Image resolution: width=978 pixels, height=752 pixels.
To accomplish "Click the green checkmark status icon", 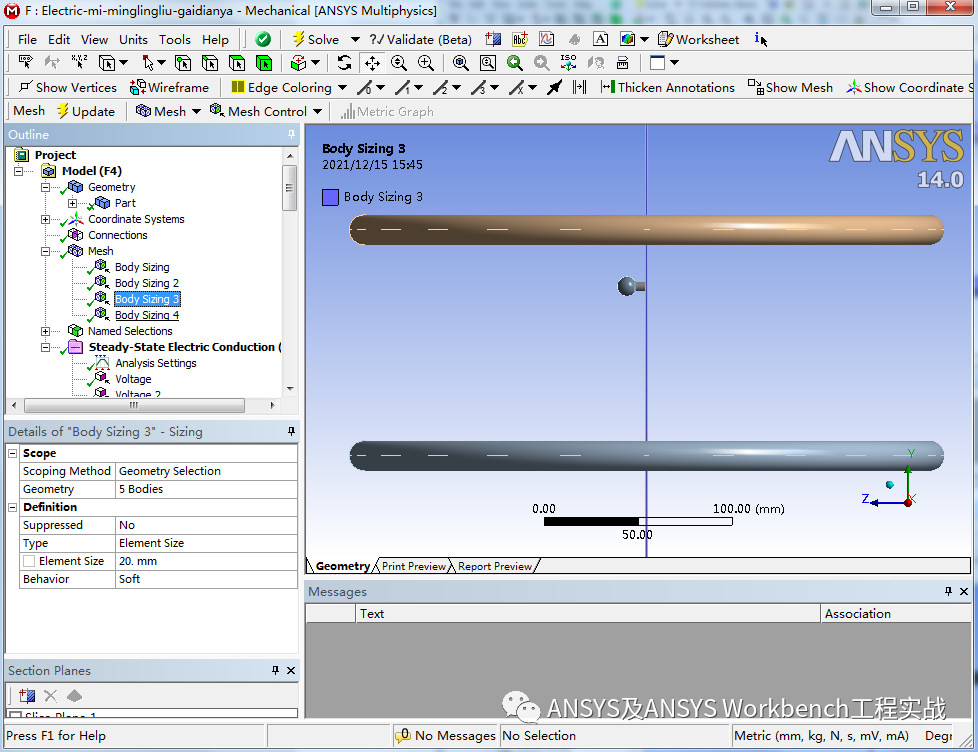I will 263,39.
